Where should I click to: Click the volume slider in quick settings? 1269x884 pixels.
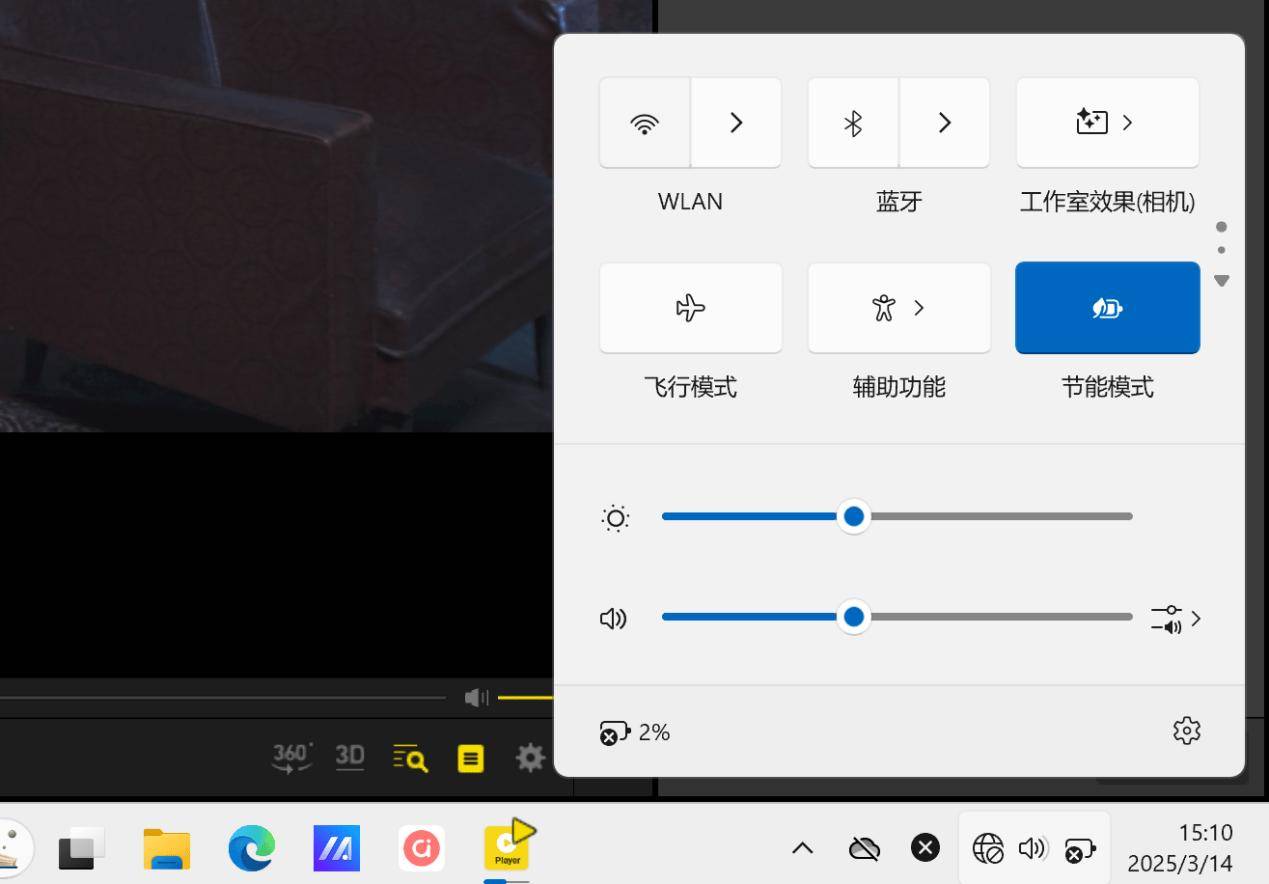(x=990, y=617)
